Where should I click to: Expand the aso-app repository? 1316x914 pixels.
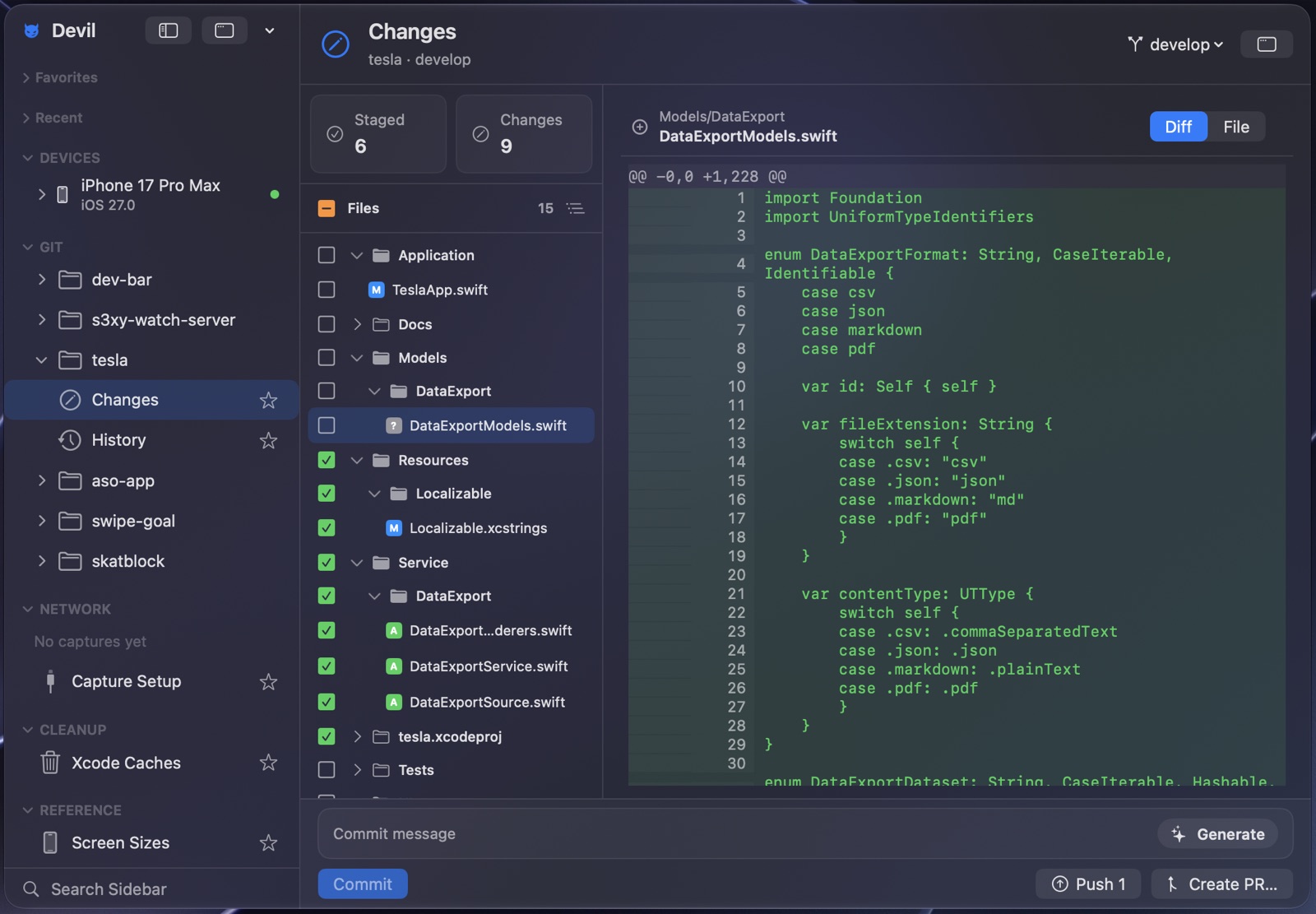point(42,480)
